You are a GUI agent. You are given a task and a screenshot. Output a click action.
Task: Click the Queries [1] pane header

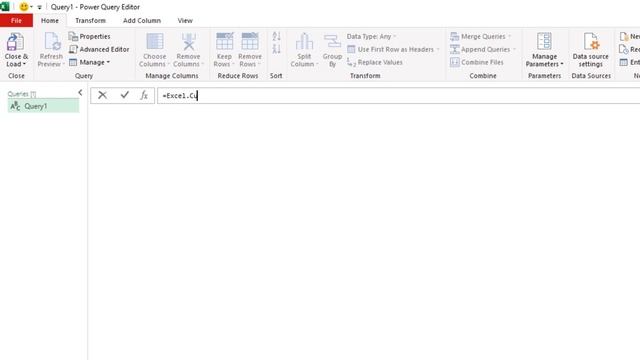[22, 94]
